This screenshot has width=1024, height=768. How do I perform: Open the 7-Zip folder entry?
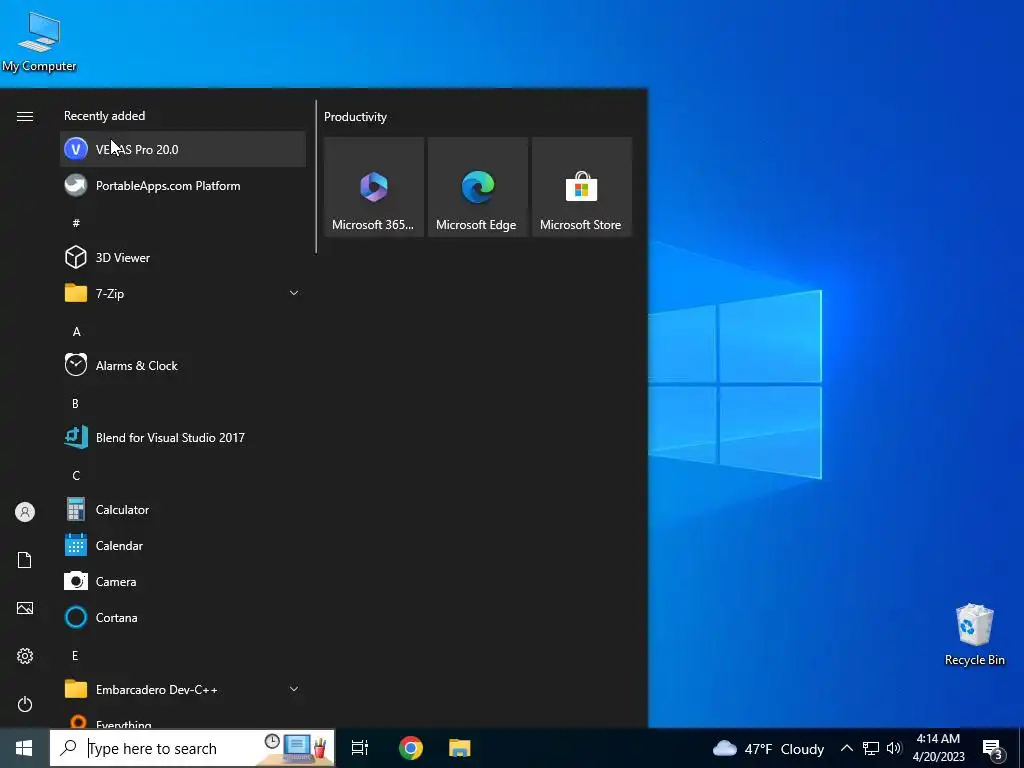pos(183,293)
